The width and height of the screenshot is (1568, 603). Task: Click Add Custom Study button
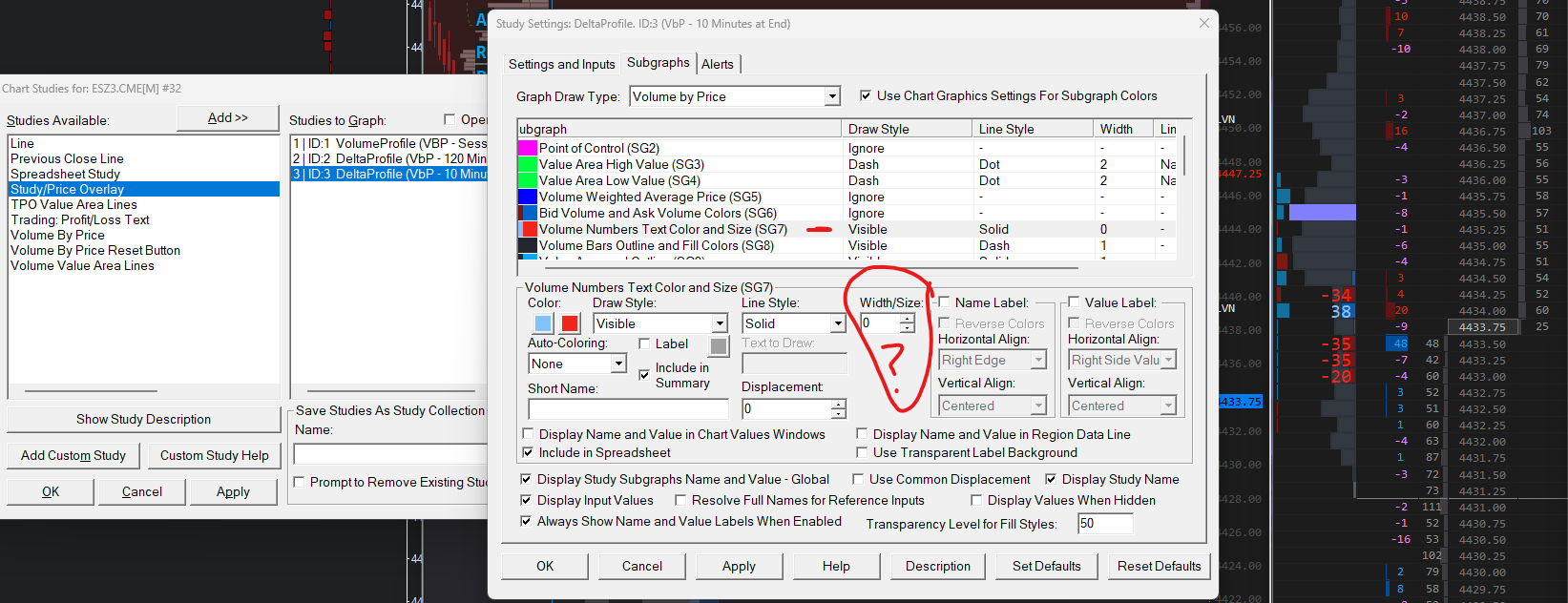[x=73, y=455]
